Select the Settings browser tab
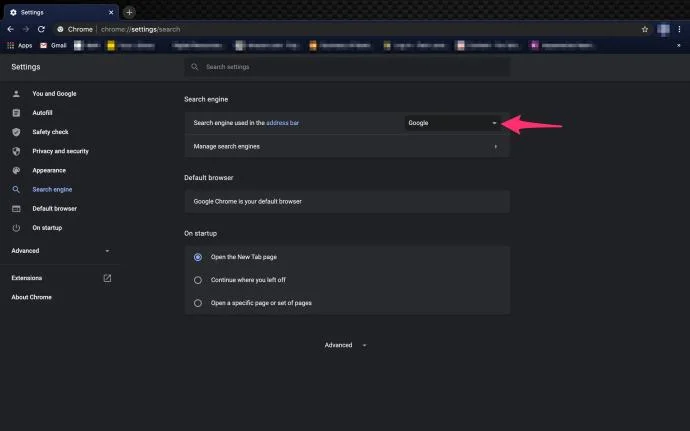The width and height of the screenshot is (690, 431). coord(61,12)
